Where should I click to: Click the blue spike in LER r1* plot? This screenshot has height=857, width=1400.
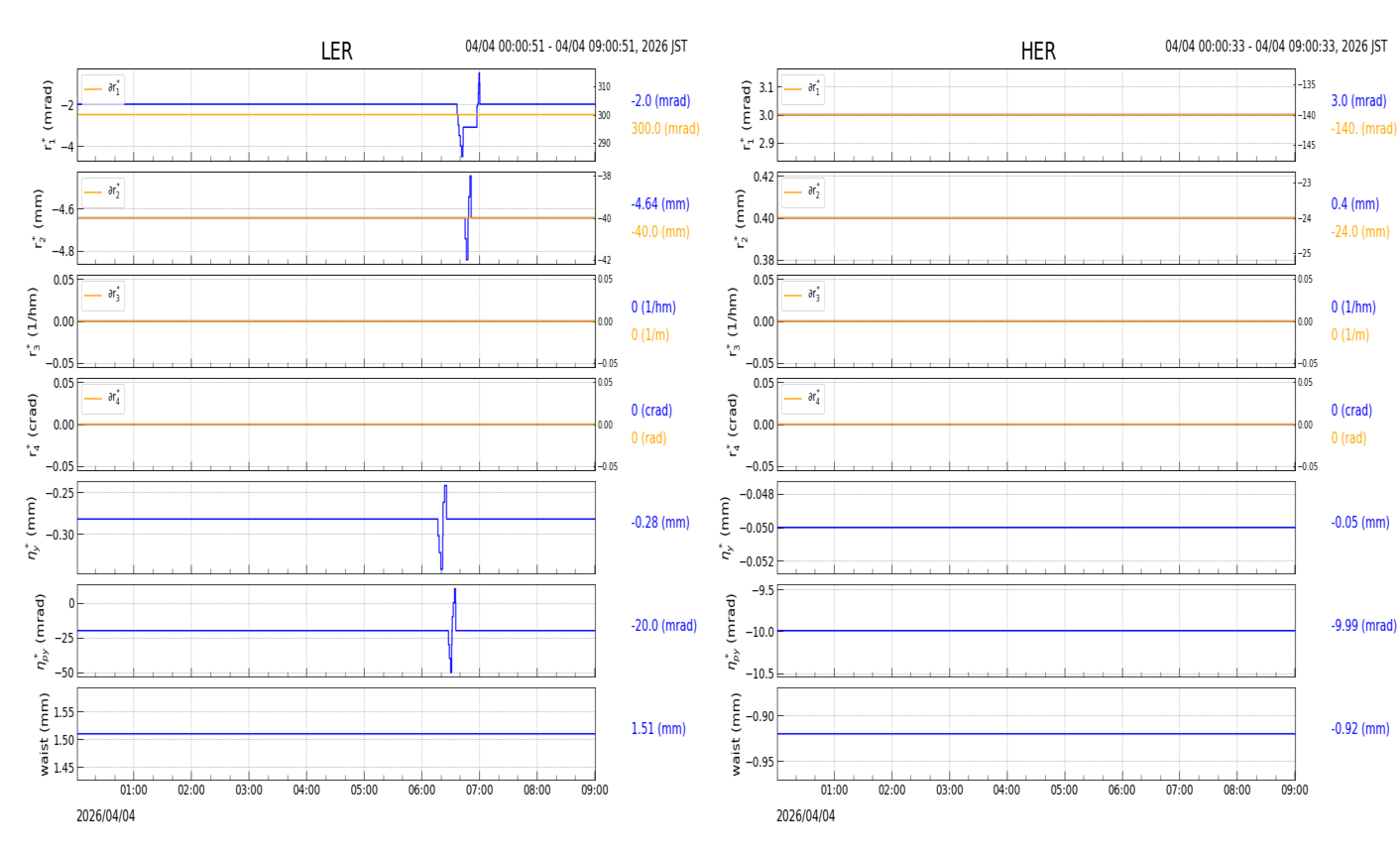point(468,115)
